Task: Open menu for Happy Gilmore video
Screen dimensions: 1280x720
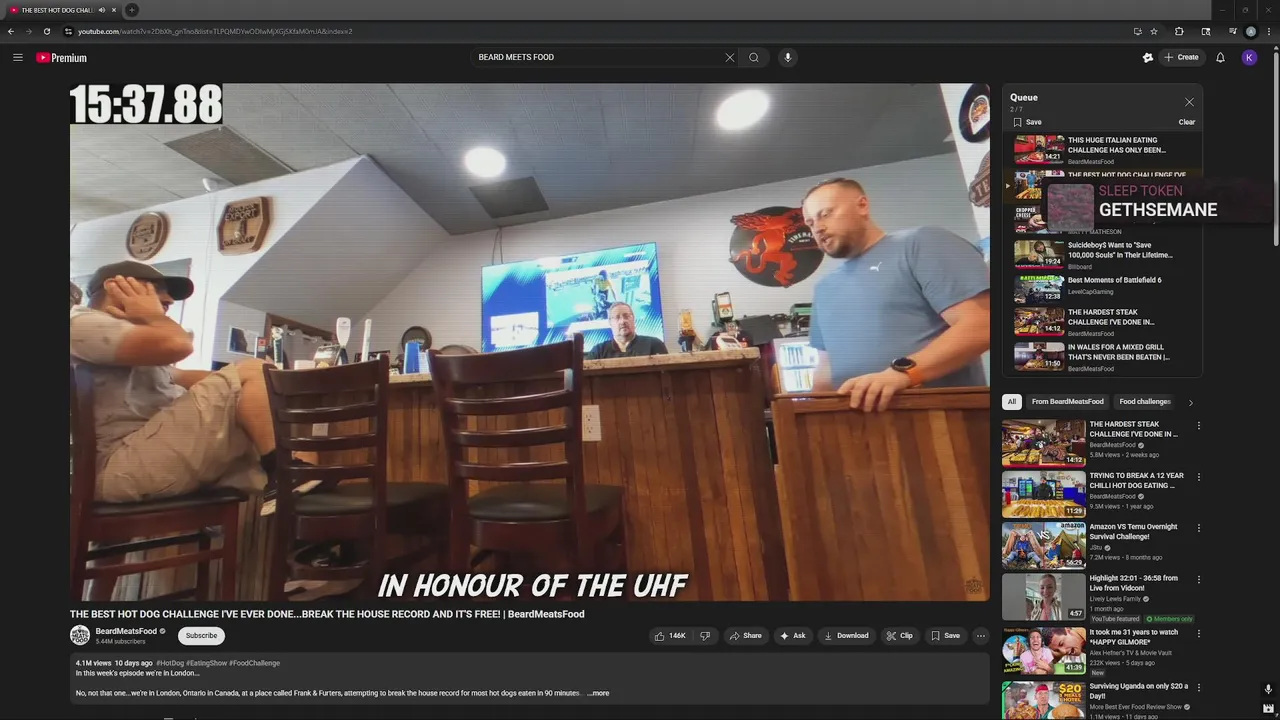Action: [x=1198, y=634]
